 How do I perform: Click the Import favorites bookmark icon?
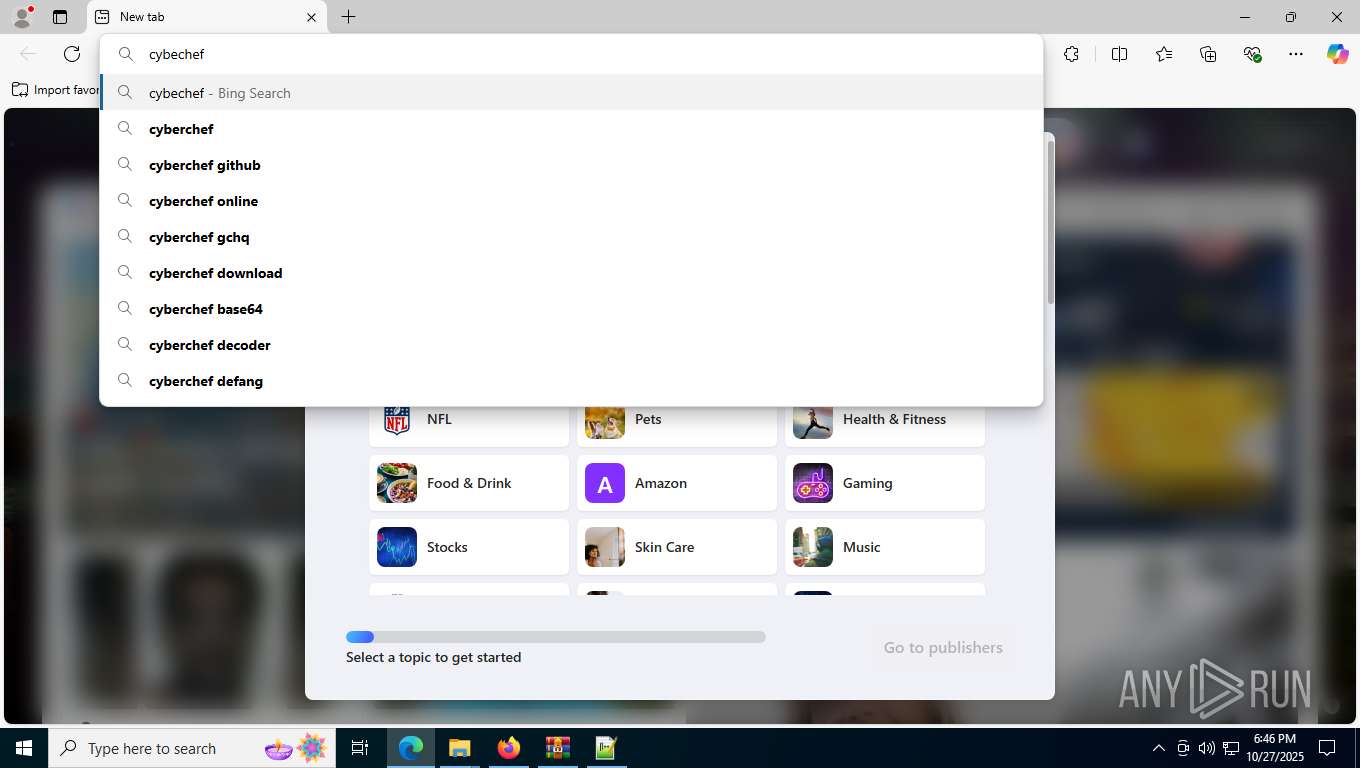click(20, 90)
